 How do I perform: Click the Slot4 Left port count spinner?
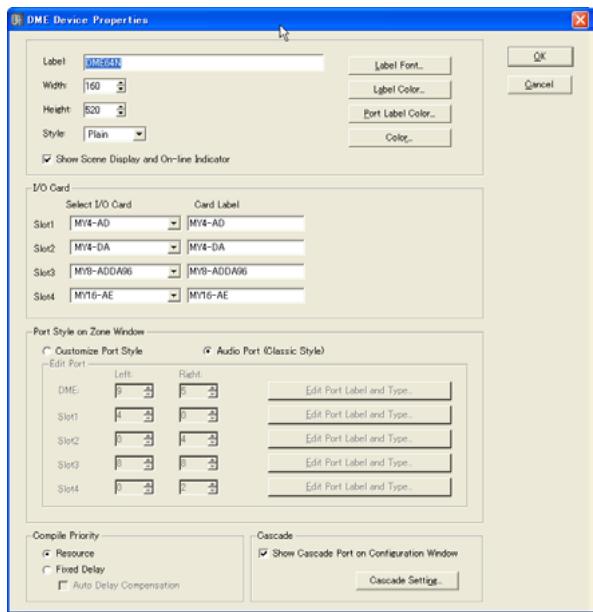tap(134, 487)
